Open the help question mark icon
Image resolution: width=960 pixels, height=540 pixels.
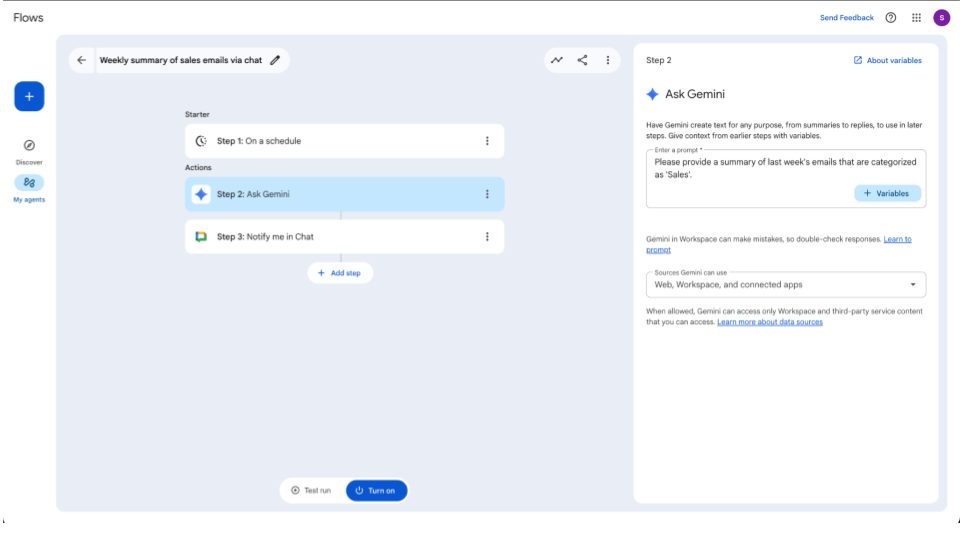point(891,18)
